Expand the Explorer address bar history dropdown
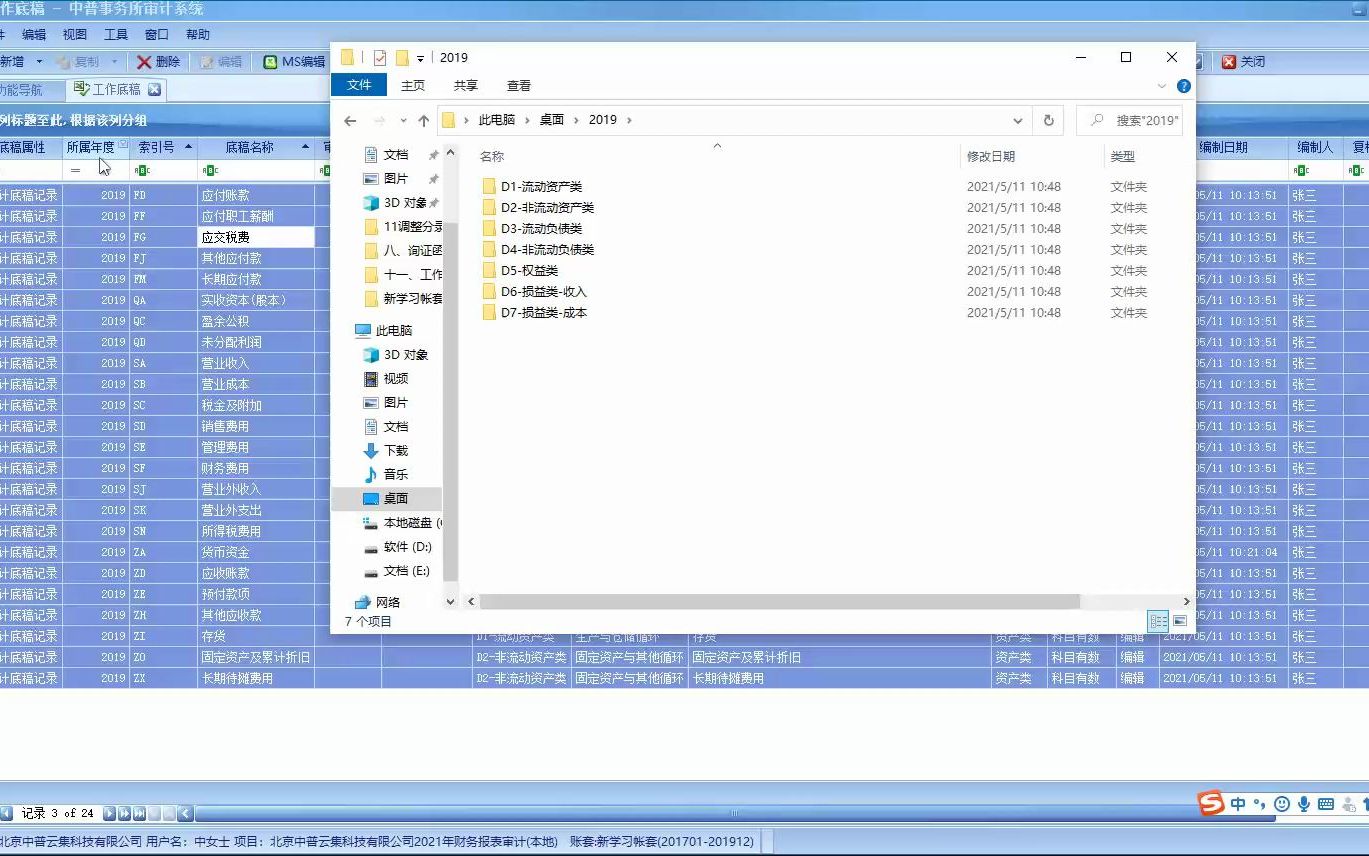The height and width of the screenshot is (856, 1369). click(1018, 120)
